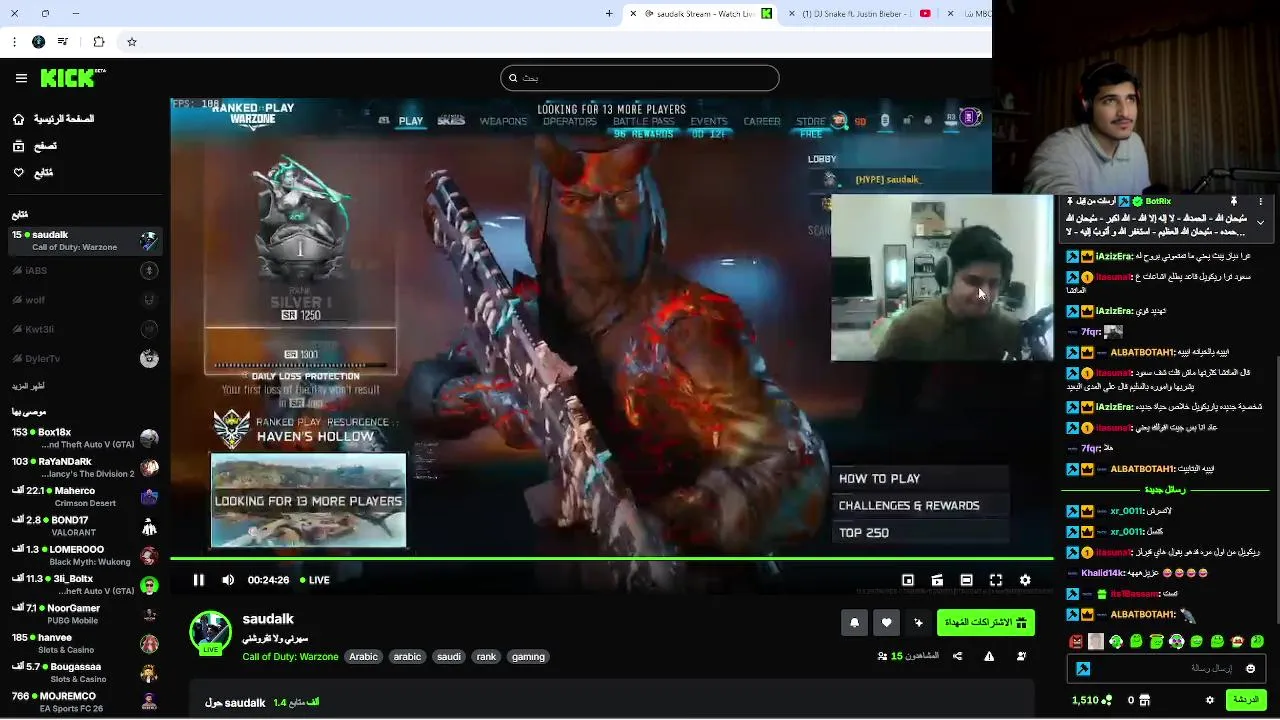Toggle follow heart for saudalk
Viewport: 1280px width, 720px height.
[886, 623]
